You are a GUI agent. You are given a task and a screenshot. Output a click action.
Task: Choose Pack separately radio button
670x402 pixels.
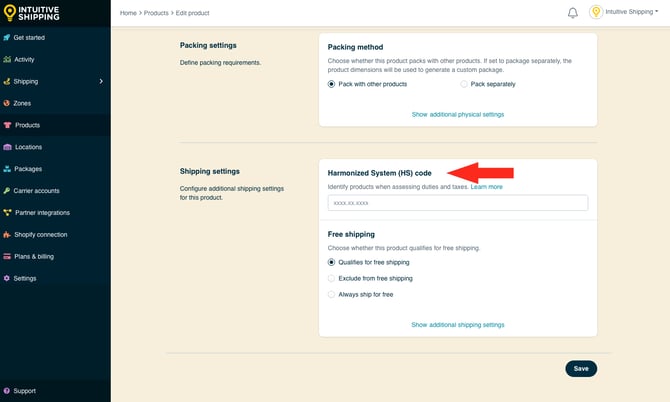pos(465,84)
